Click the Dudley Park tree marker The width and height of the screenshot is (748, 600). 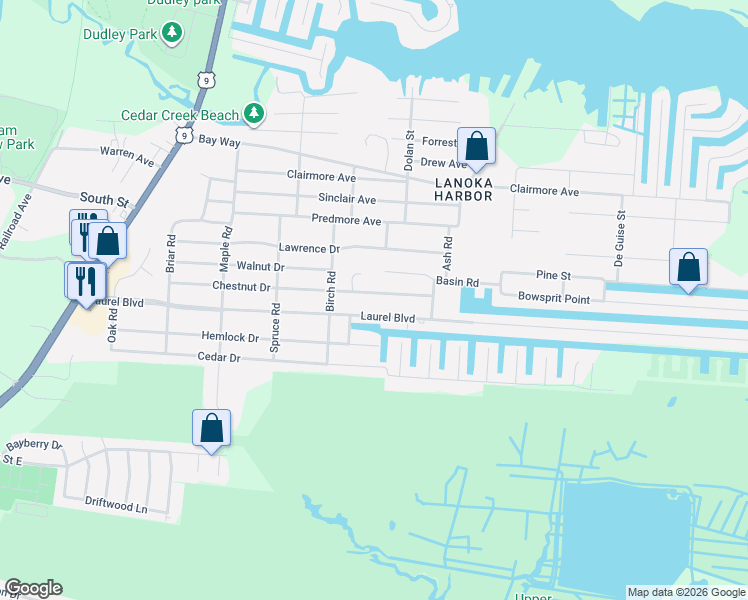[x=172, y=33]
